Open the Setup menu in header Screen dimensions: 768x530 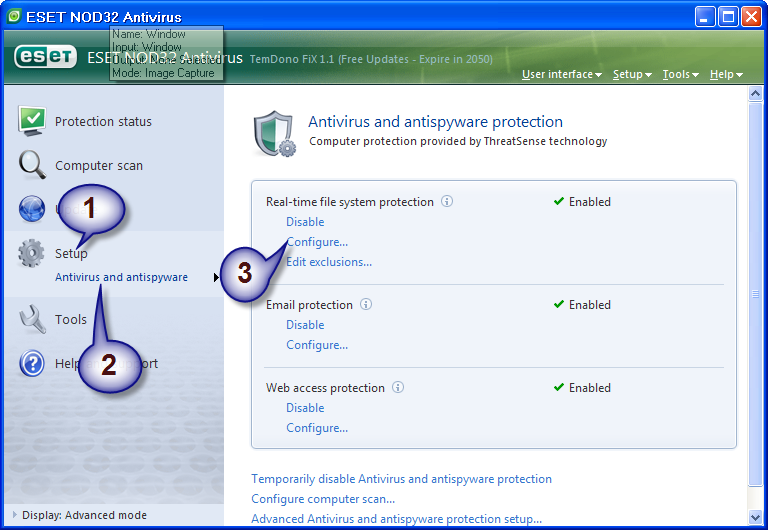632,74
